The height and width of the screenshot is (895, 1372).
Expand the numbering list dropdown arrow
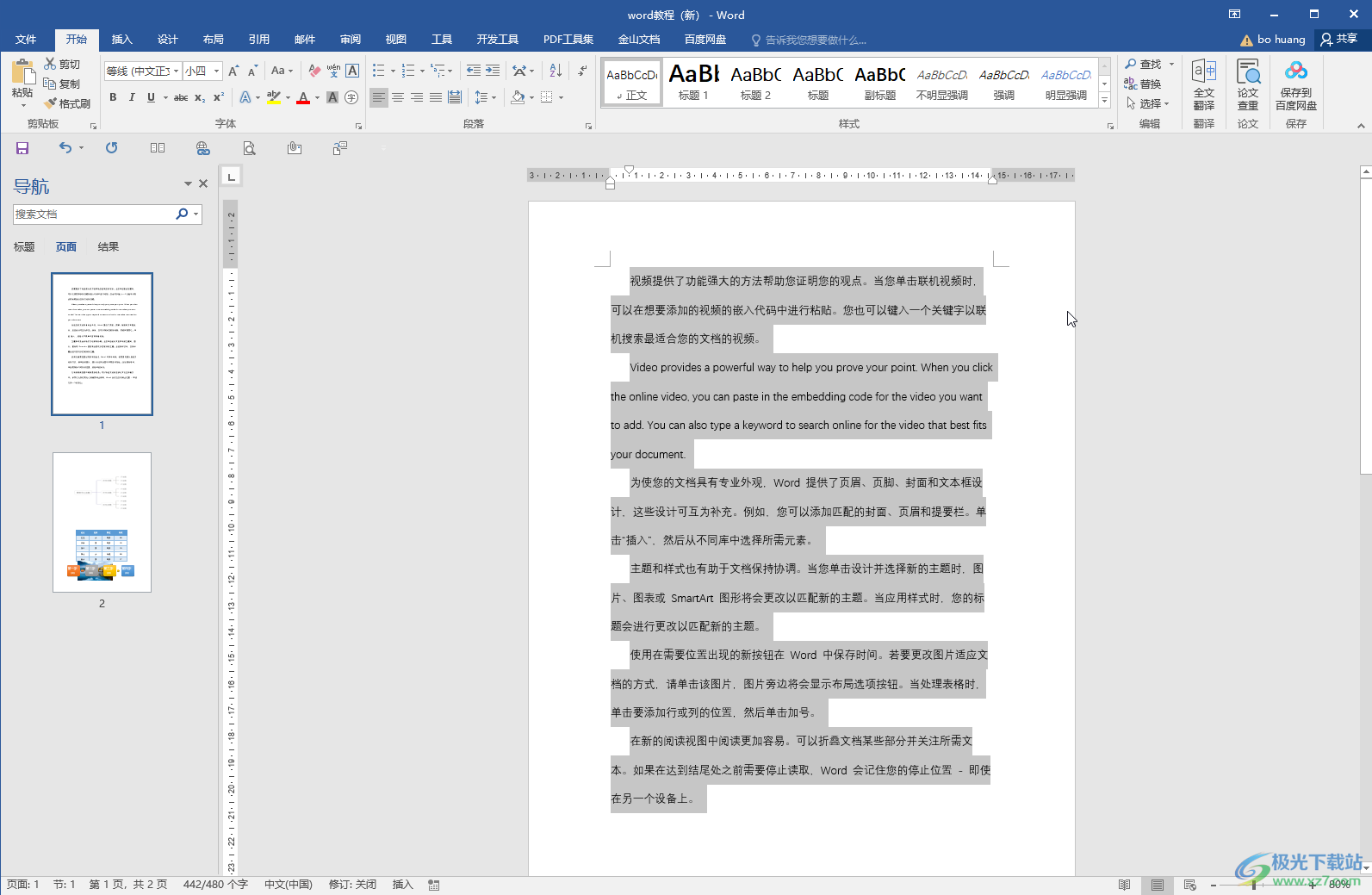(x=422, y=71)
